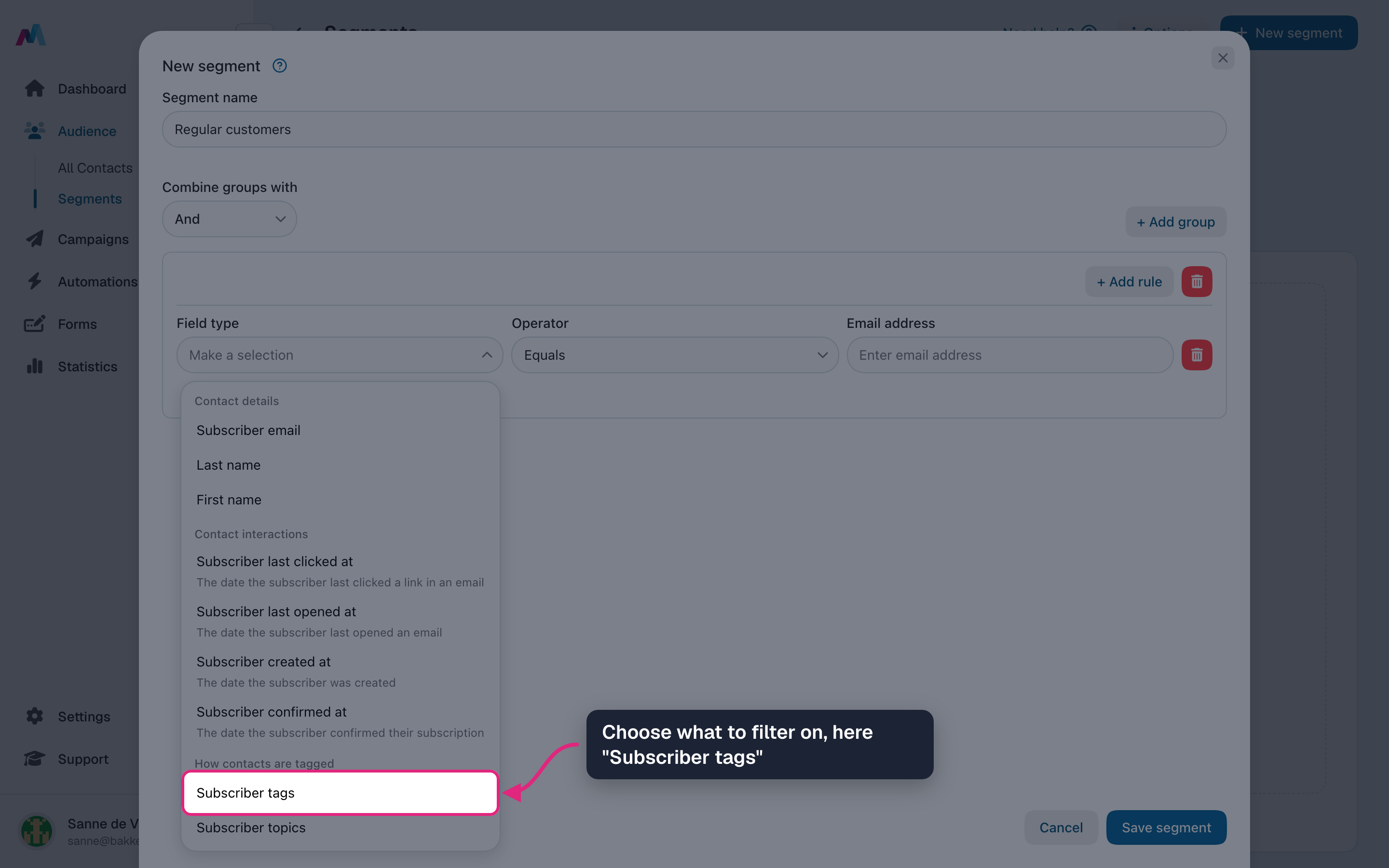Cancel the new segment
Image resolution: width=1389 pixels, height=868 pixels.
(1061, 827)
